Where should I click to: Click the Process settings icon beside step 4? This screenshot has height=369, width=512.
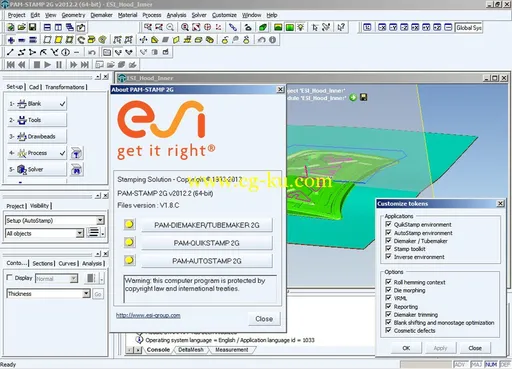pyautogui.click(x=77, y=153)
